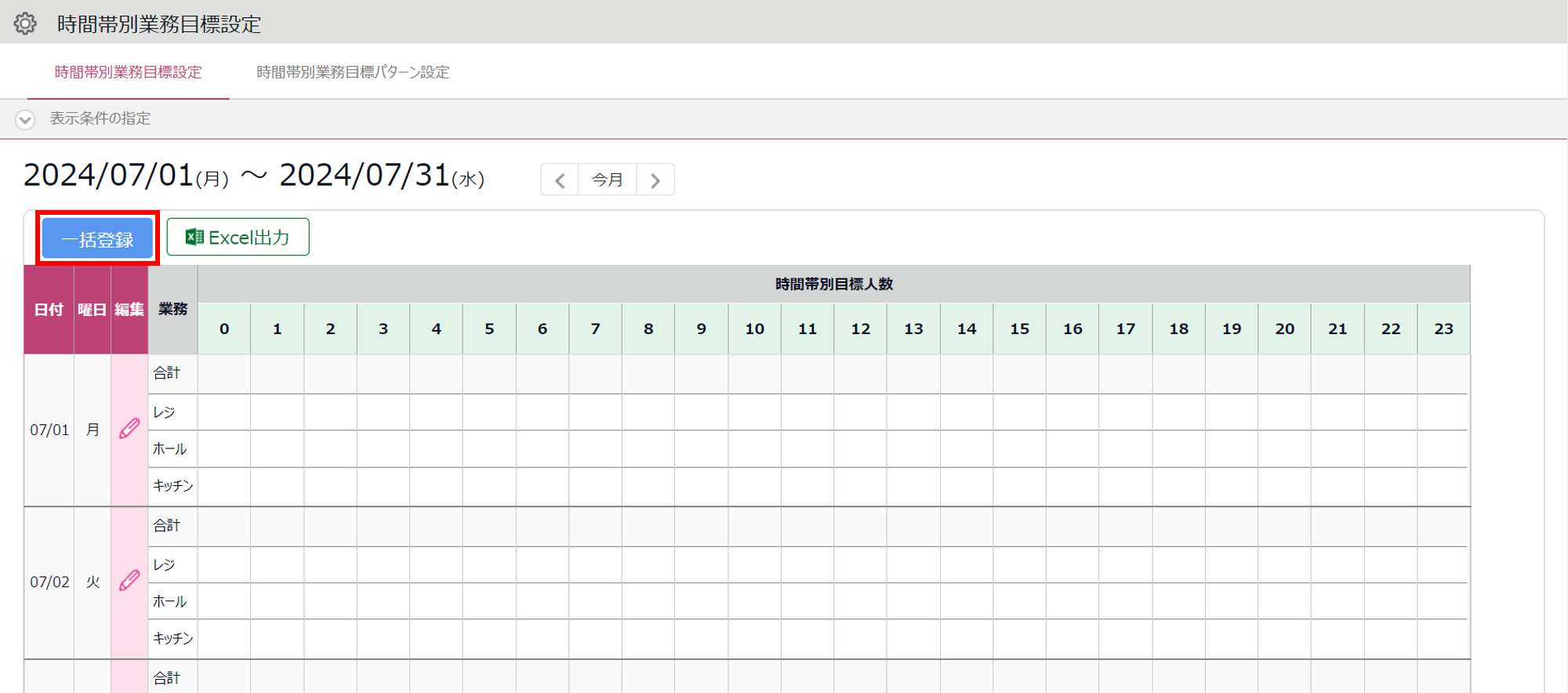Click the 曜日 column header
This screenshot has width=1568, height=693.
point(92,310)
